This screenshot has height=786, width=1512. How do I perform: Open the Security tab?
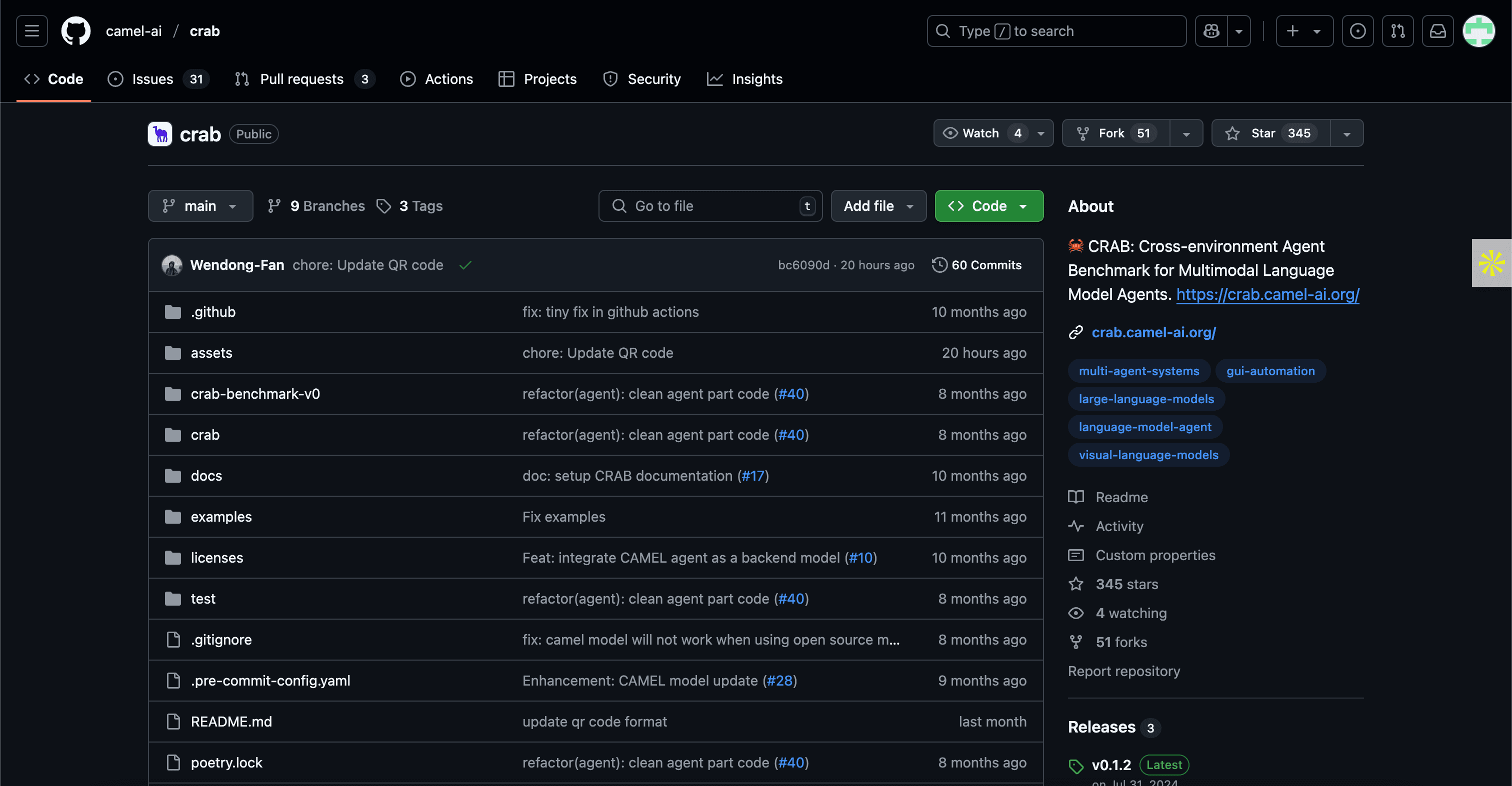642,79
